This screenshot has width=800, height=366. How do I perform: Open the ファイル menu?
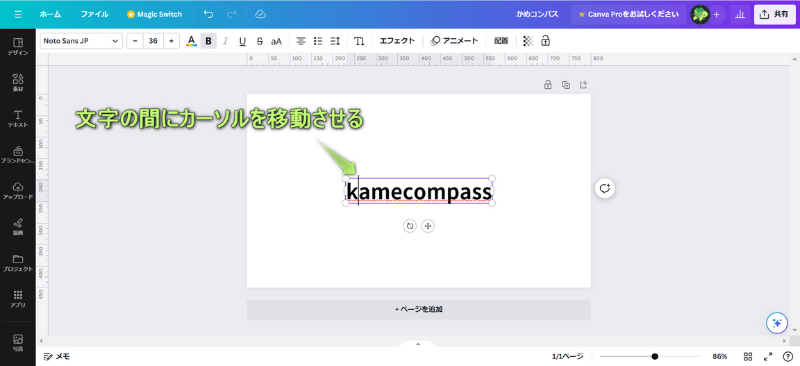pos(94,14)
